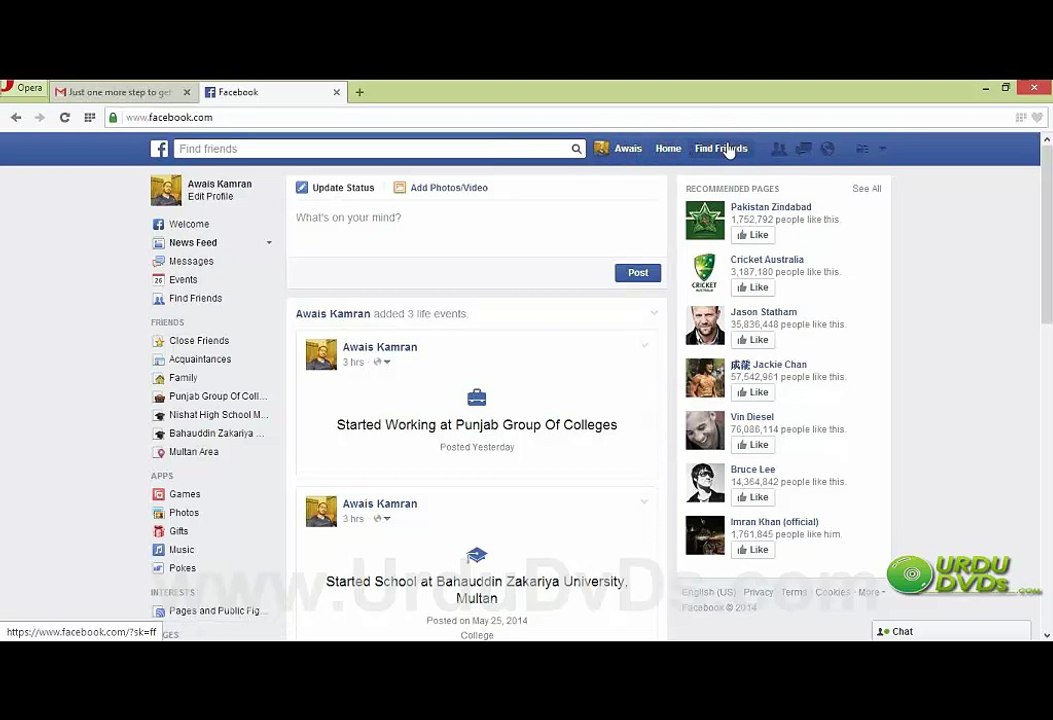Open Opera speed dial grid icon

[x=89, y=118]
